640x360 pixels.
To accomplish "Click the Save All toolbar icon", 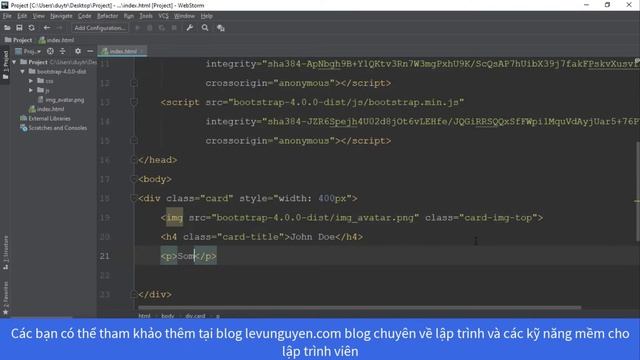I will pos(19,28).
